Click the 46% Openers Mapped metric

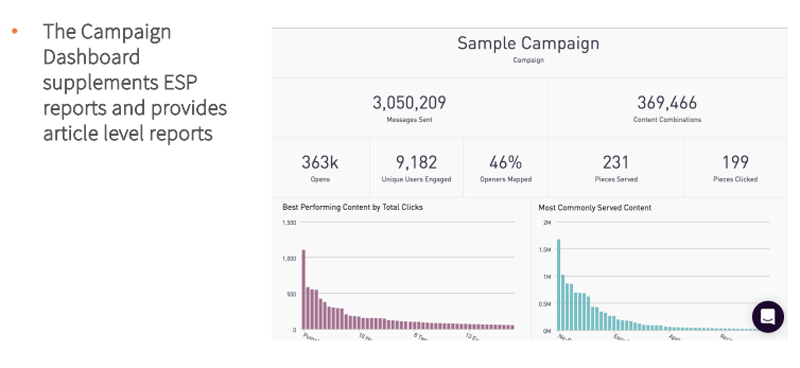[506, 167]
